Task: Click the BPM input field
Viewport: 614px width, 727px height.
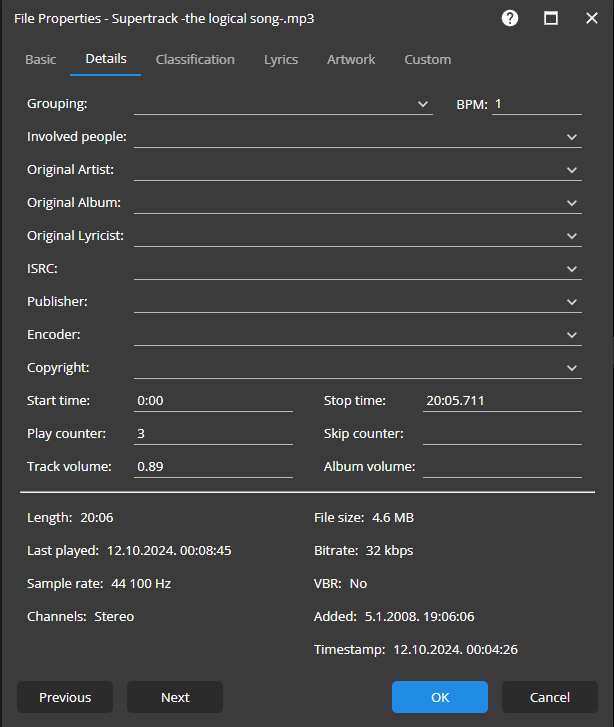Action: [x=536, y=104]
